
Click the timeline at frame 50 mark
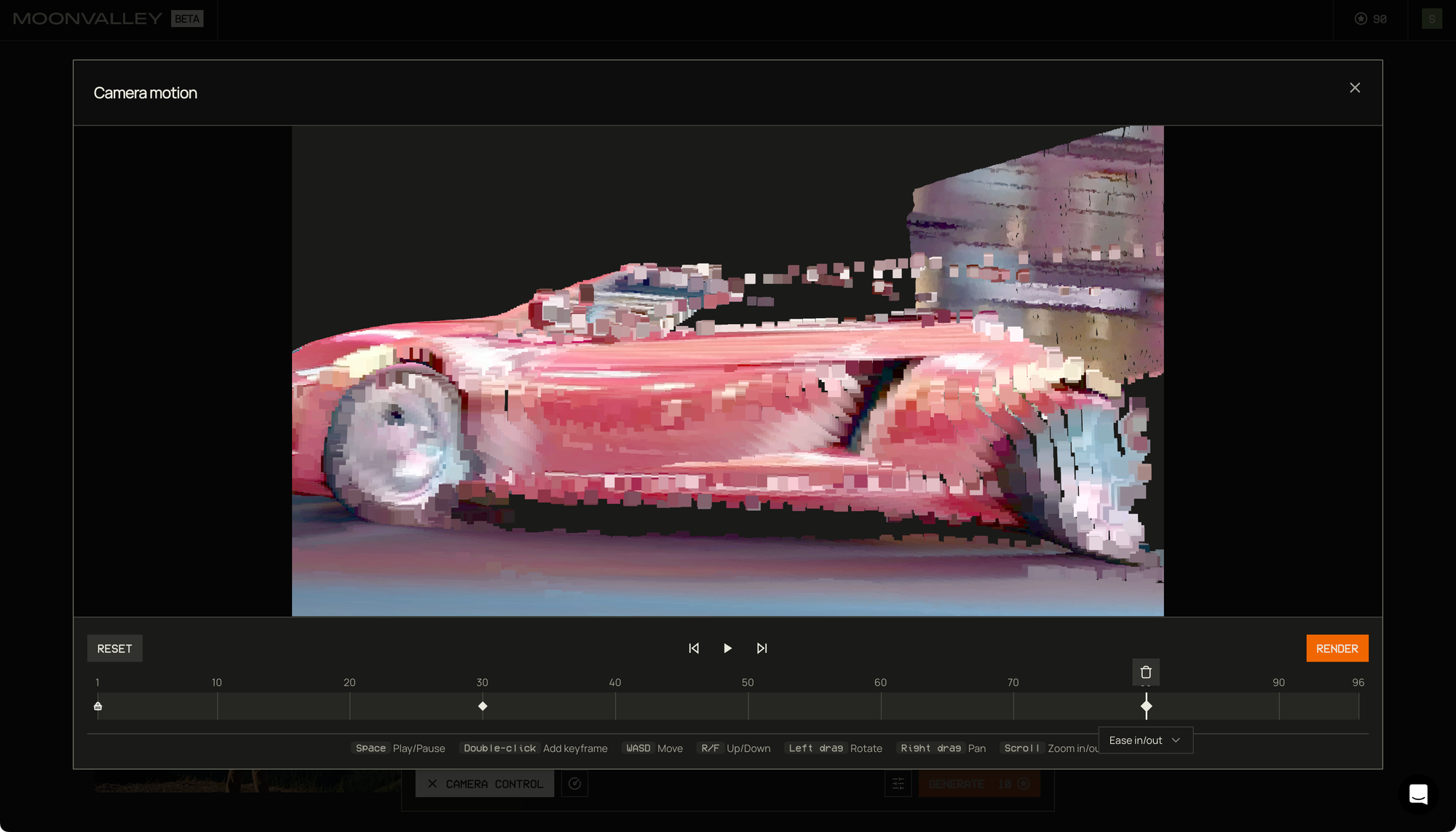748,706
